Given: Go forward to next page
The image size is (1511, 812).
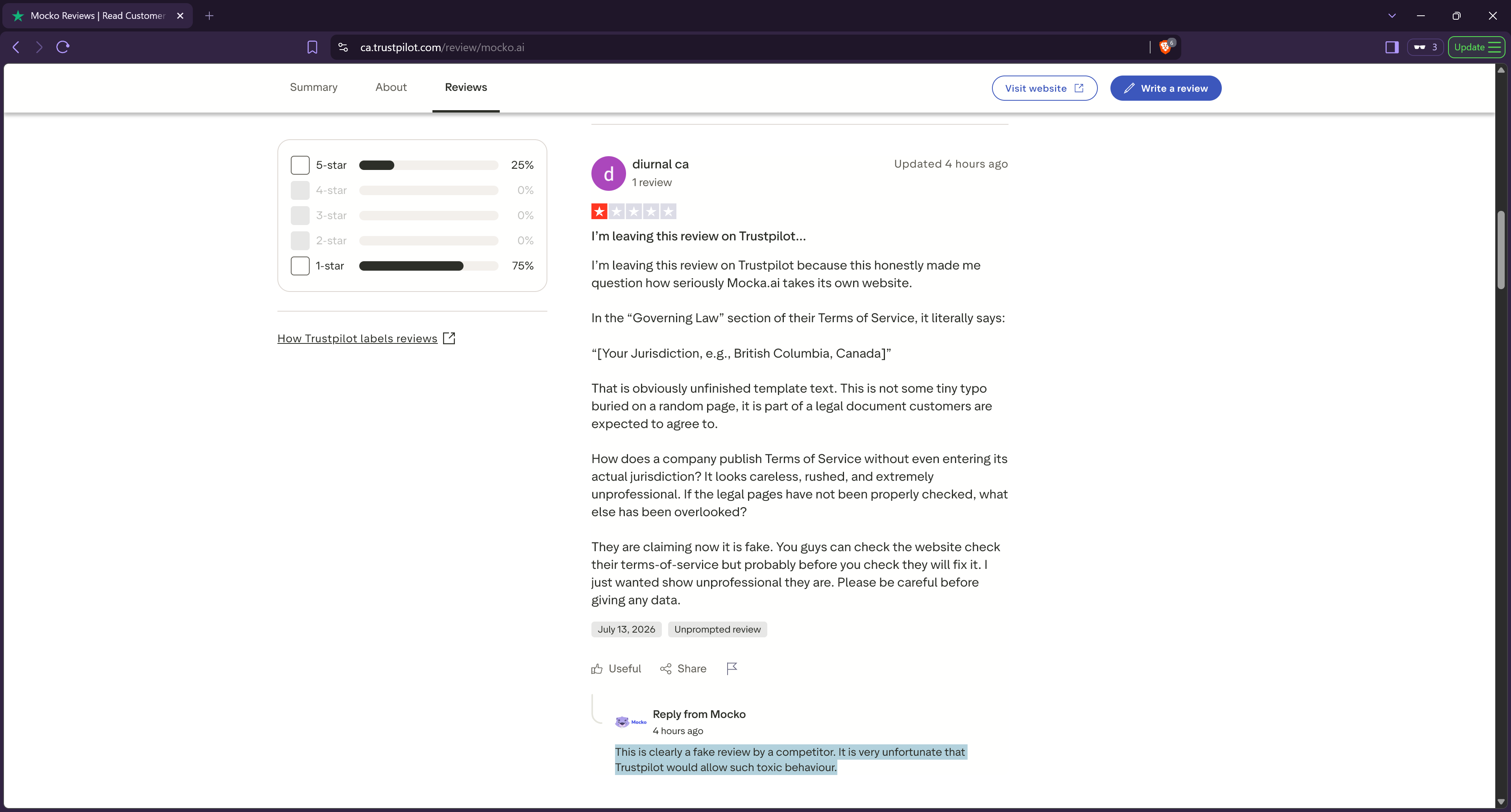Looking at the screenshot, I should tap(39, 47).
